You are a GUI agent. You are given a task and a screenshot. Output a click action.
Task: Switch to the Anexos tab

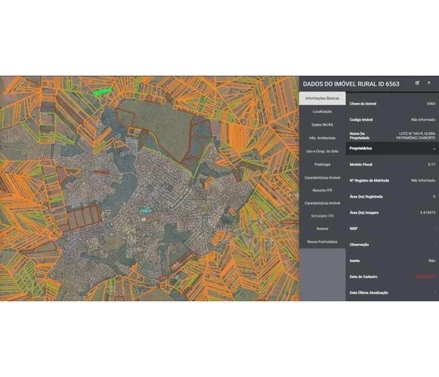point(322,229)
